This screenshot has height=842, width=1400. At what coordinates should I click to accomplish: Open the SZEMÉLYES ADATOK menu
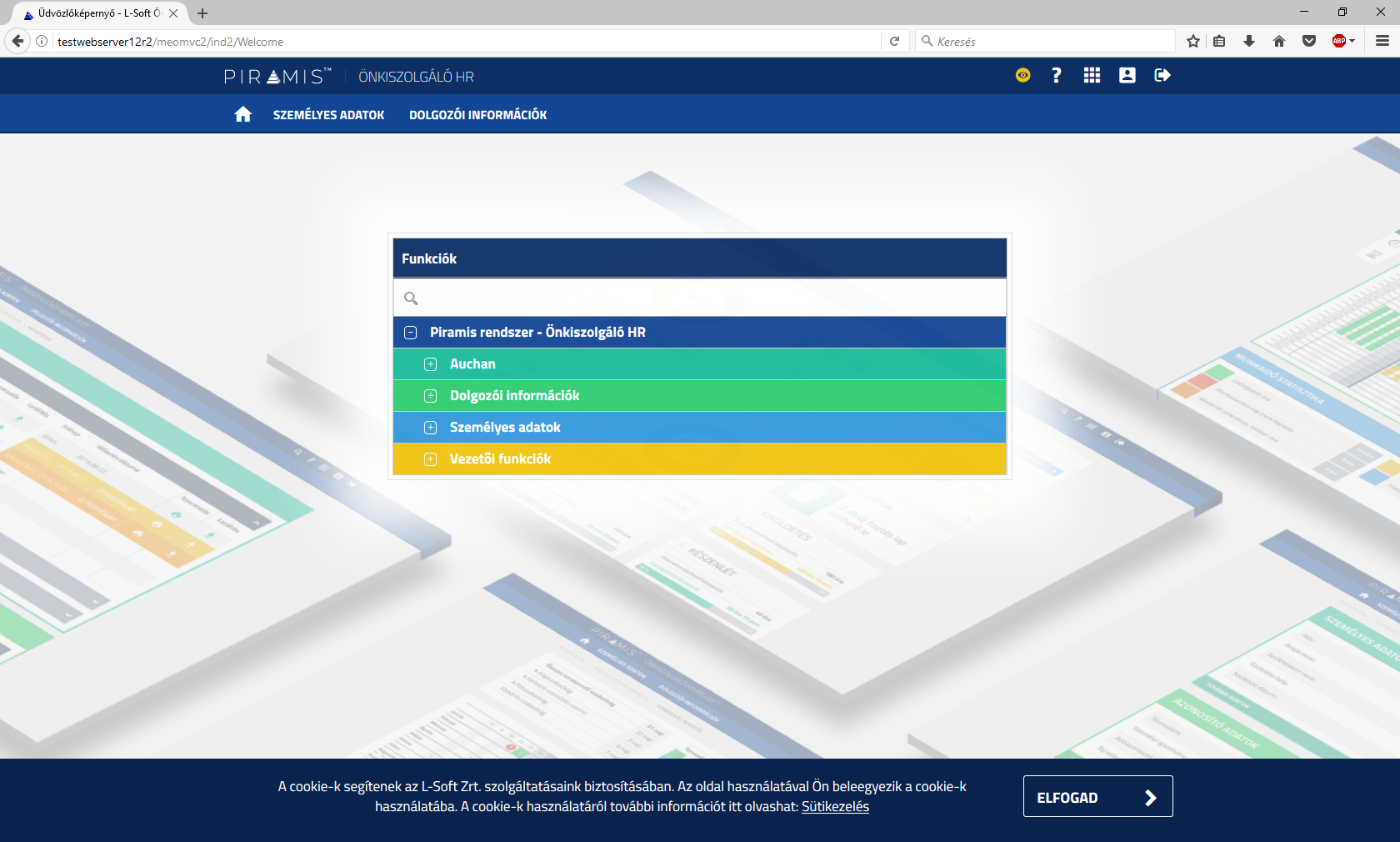click(328, 115)
